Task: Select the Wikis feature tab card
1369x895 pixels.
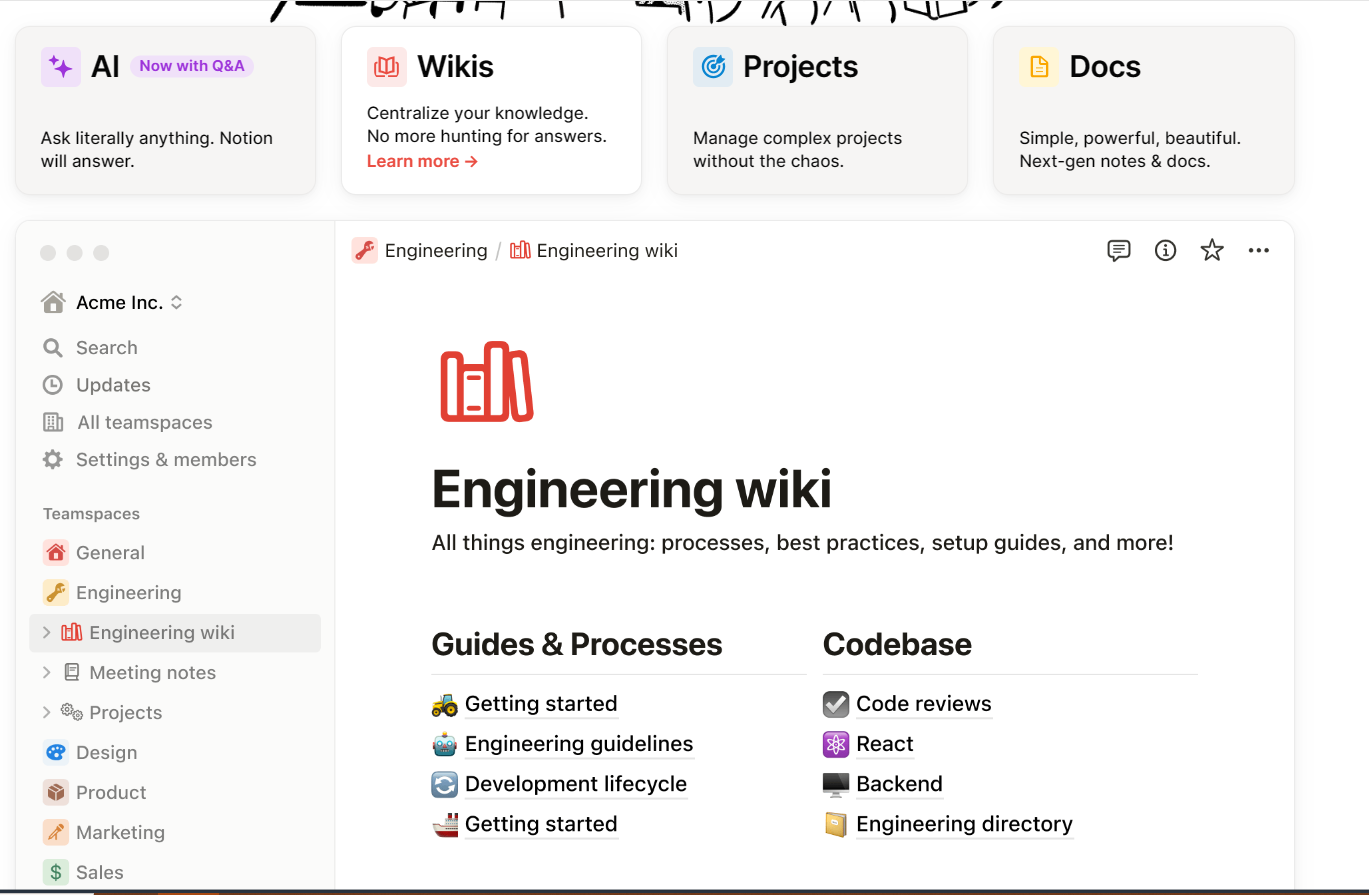Action: click(491, 110)
